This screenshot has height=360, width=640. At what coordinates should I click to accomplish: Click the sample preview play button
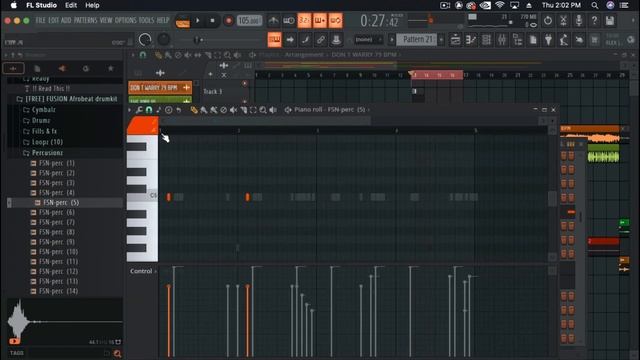[14, 341]
